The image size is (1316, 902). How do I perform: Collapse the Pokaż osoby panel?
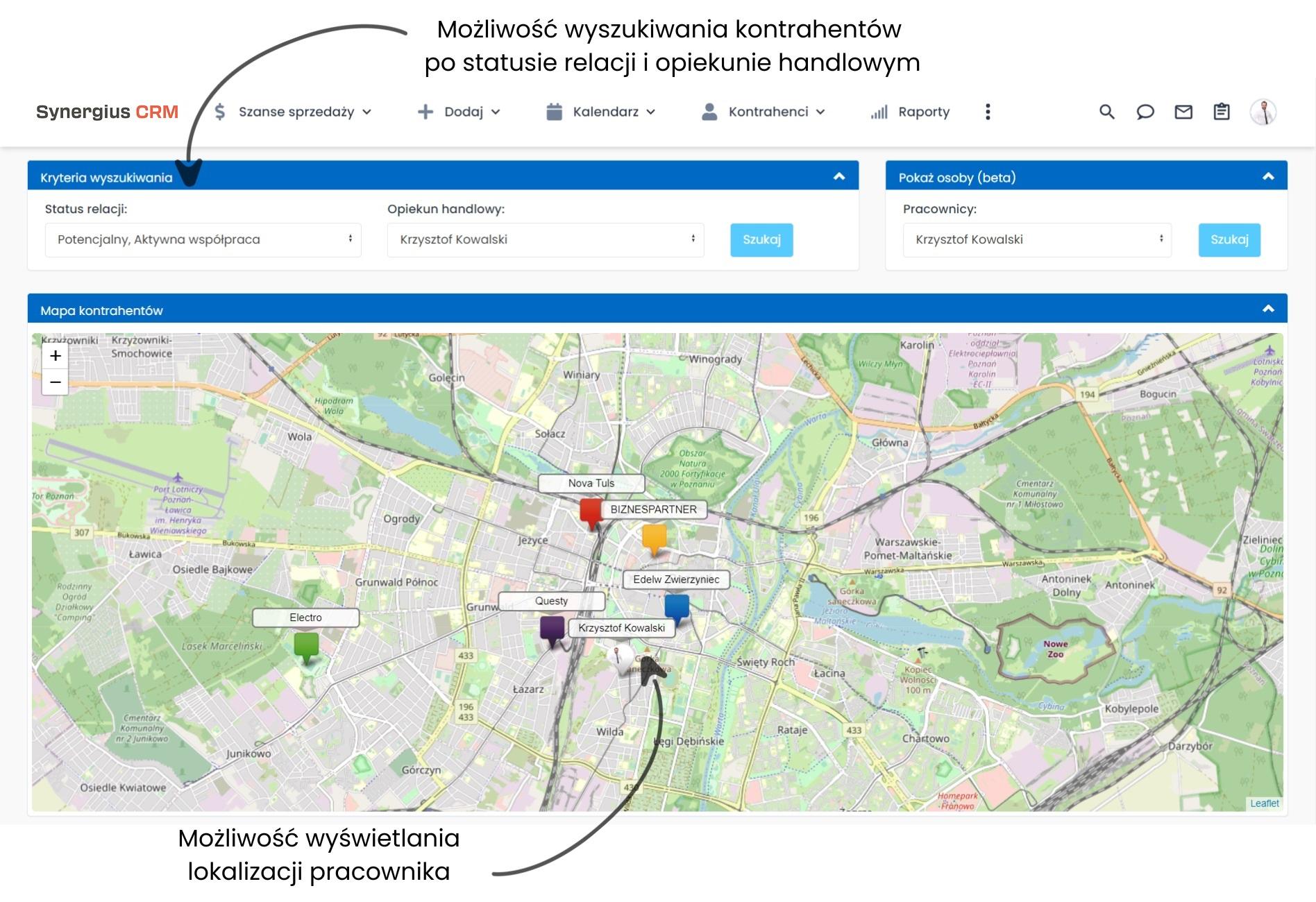1268,176
